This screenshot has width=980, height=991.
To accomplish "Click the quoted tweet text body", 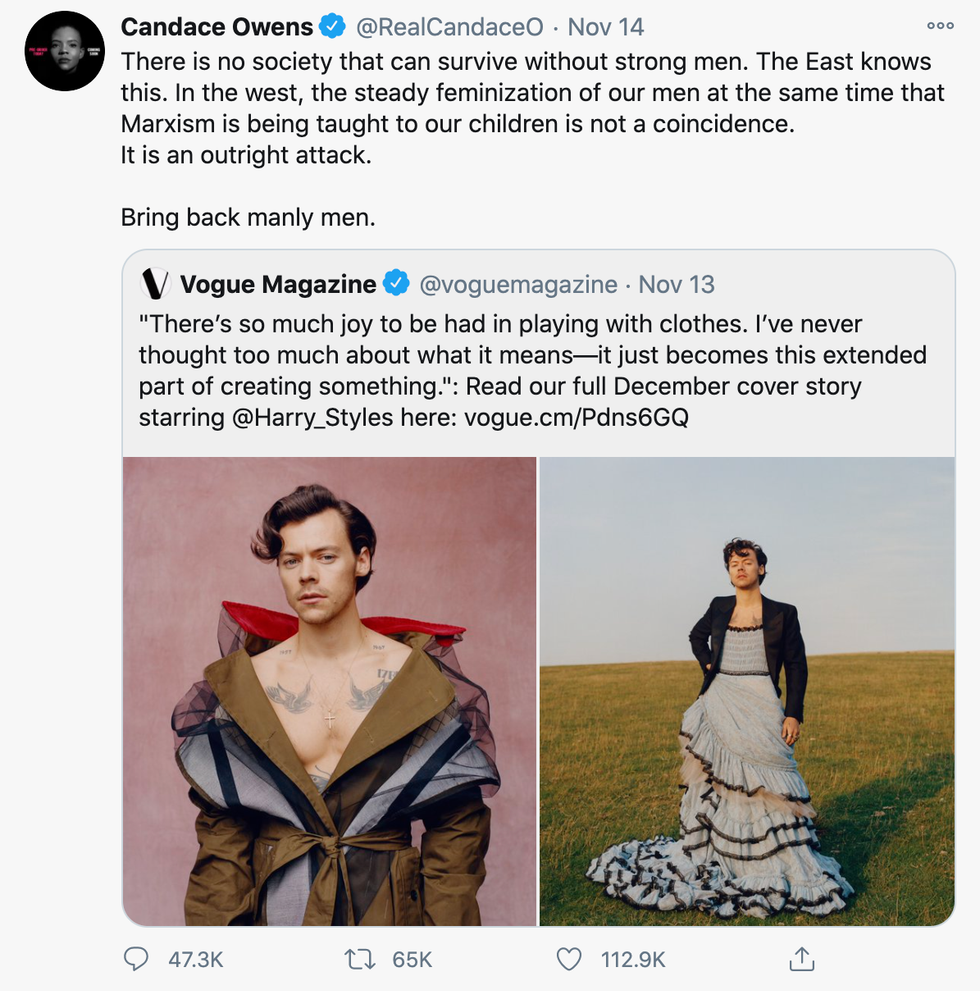I will (x=500, y=355).
